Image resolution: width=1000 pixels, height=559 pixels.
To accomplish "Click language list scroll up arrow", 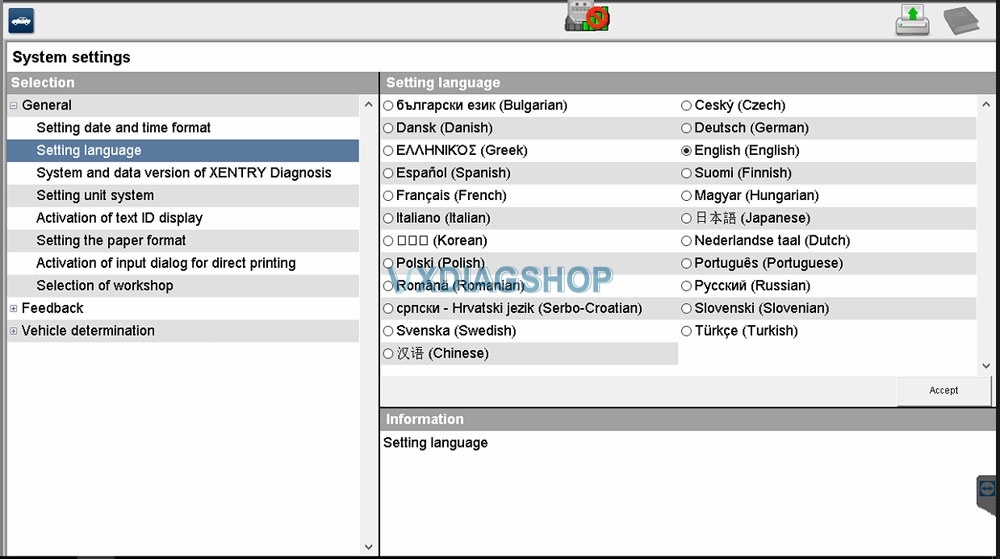I will 986,105.
